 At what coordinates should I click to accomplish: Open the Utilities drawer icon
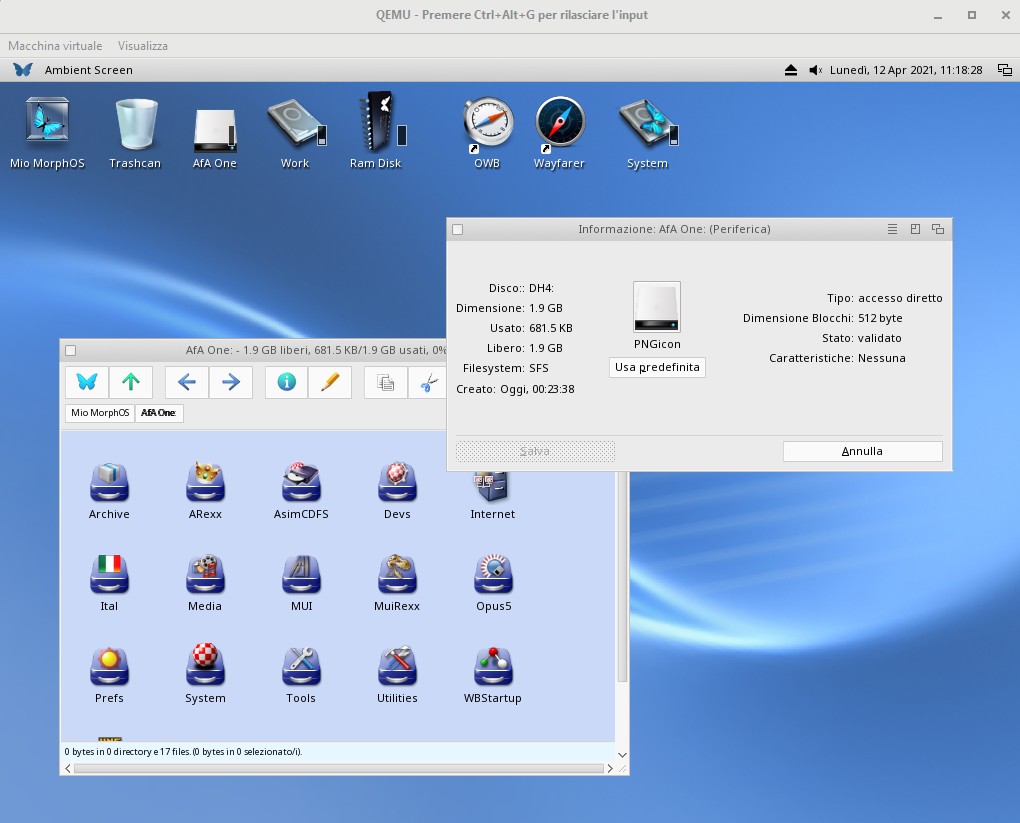pos(397,668)
